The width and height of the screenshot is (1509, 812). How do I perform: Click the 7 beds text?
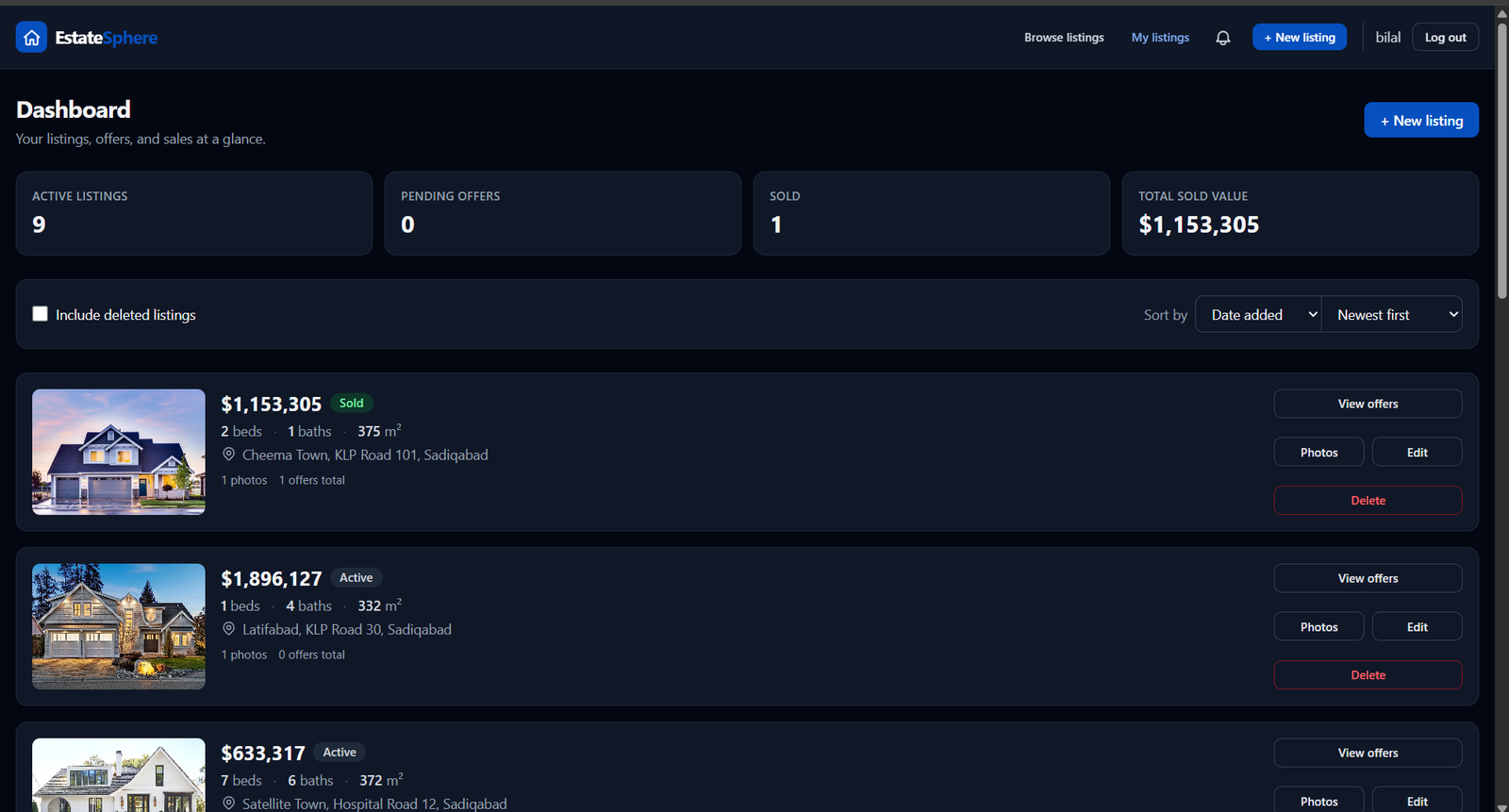241,780
